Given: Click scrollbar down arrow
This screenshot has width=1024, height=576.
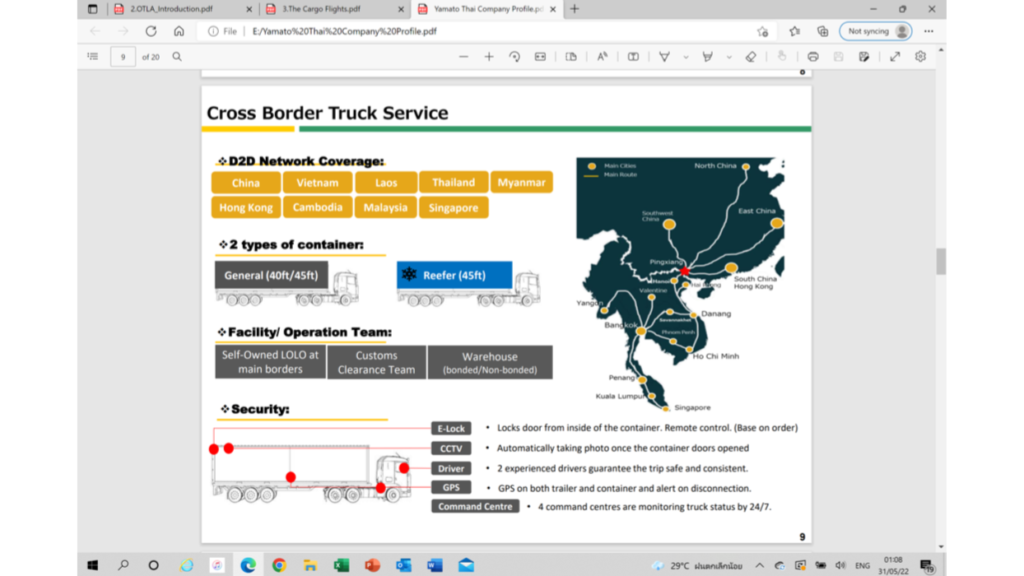Looking at the screenshot, I should [x=940, y=546].
